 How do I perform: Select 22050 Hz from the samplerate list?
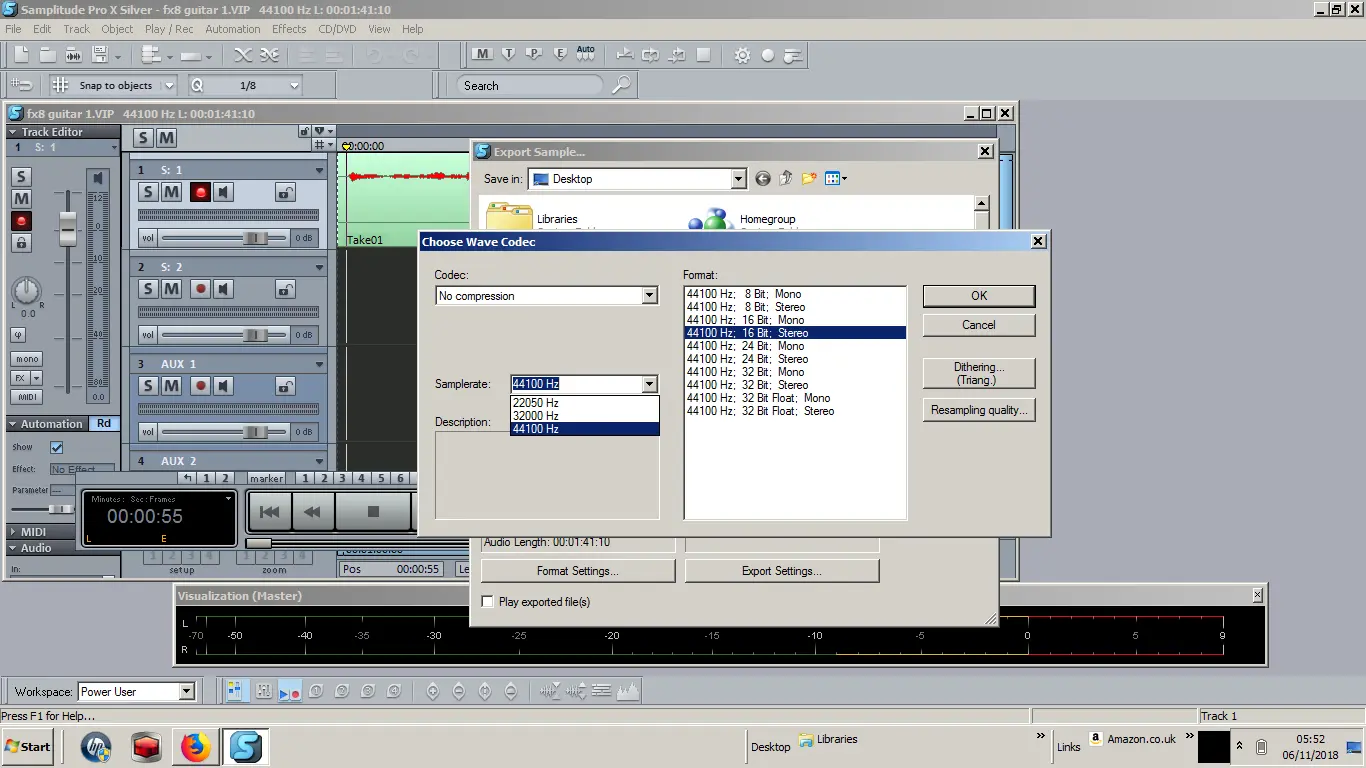tap(536, 403)
